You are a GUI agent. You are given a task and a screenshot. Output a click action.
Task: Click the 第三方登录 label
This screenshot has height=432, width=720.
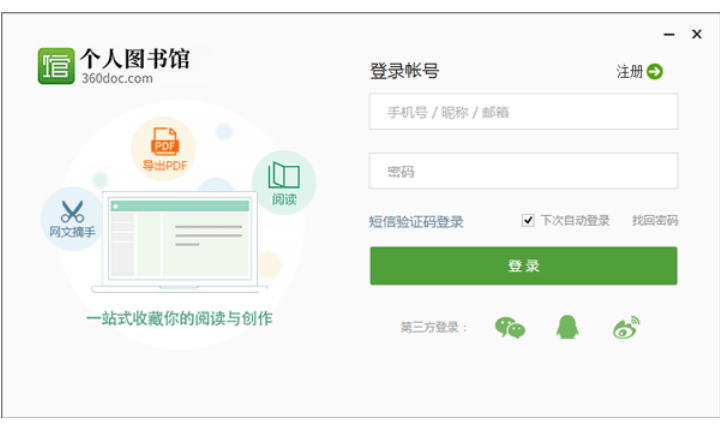(433, 327)
